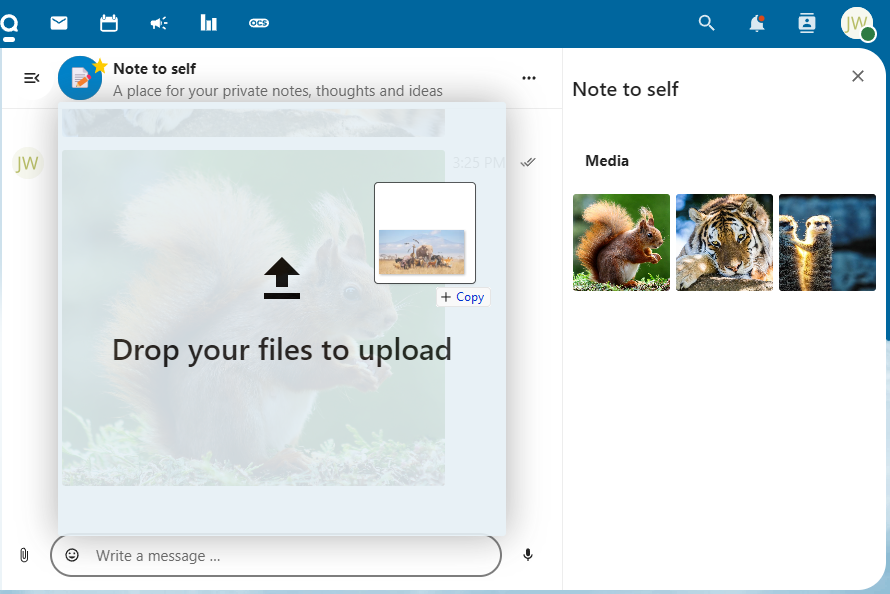Open the Calendar app
This screenshot has width=890, height=594.
tap(109, 23)
